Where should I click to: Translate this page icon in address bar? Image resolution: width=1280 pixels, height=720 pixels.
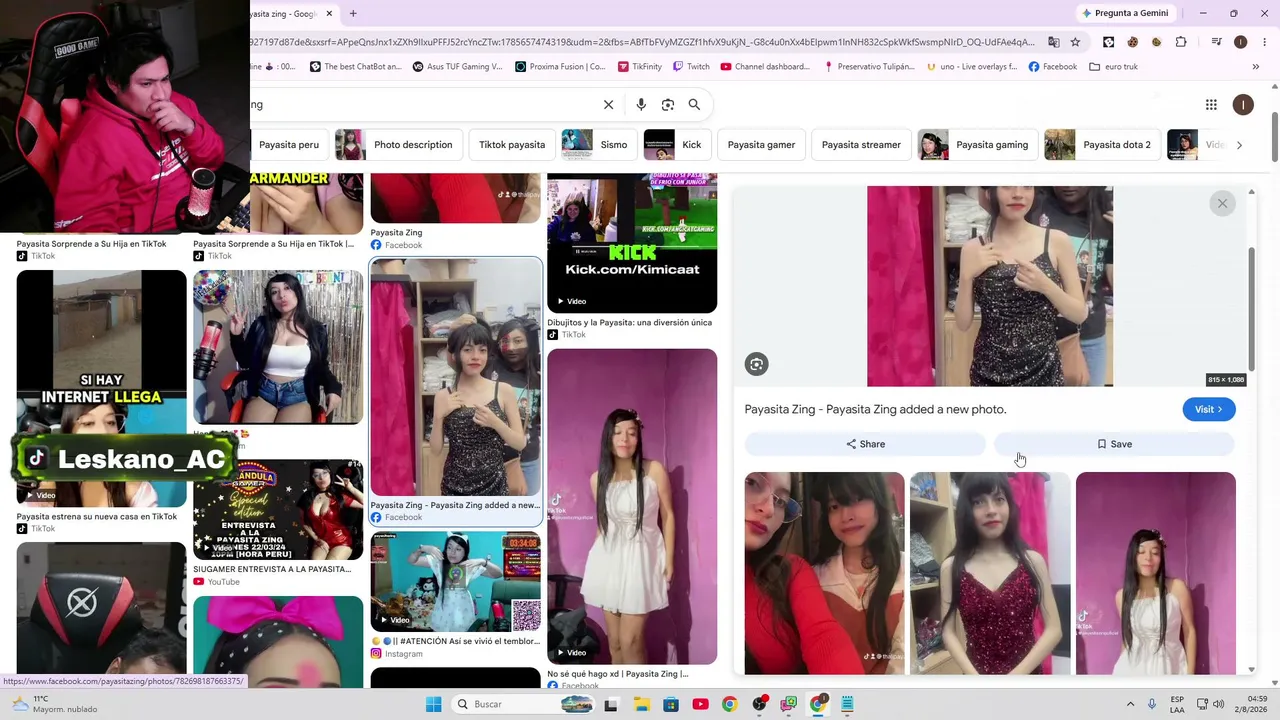coord(1053,42)
